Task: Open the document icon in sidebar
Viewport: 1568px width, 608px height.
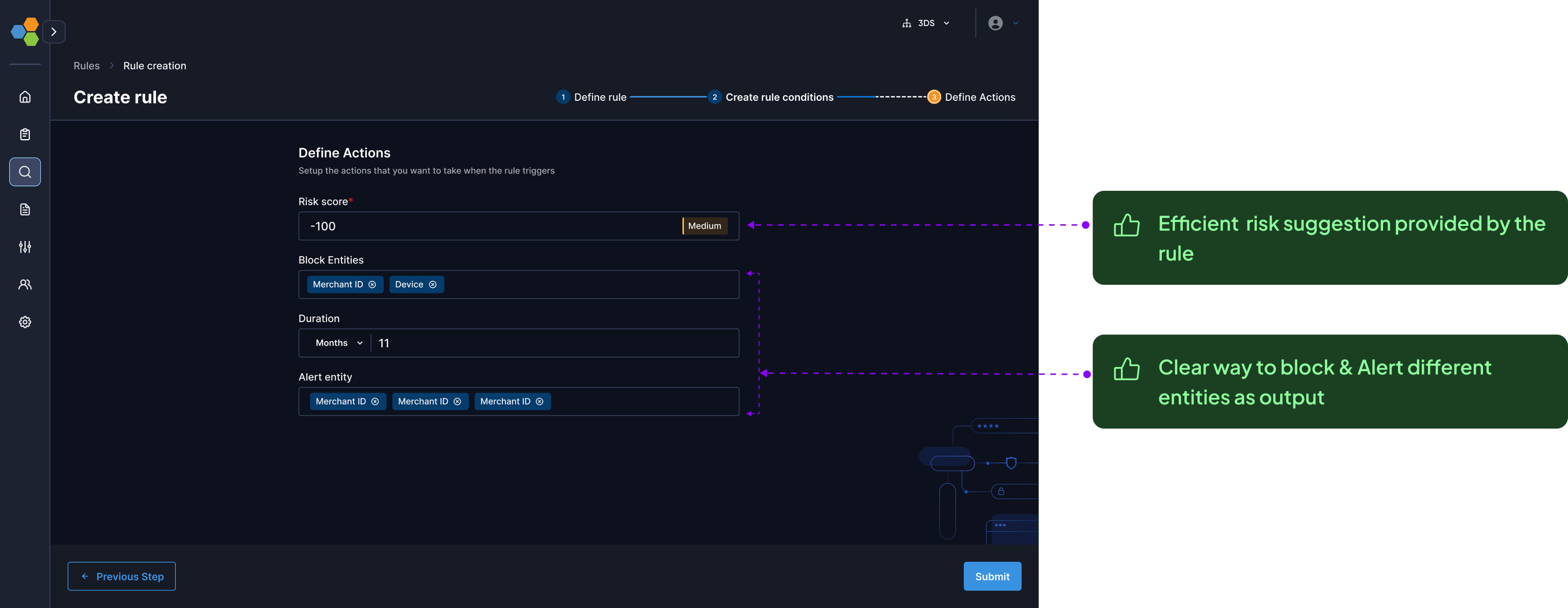Action: [25, 210]
